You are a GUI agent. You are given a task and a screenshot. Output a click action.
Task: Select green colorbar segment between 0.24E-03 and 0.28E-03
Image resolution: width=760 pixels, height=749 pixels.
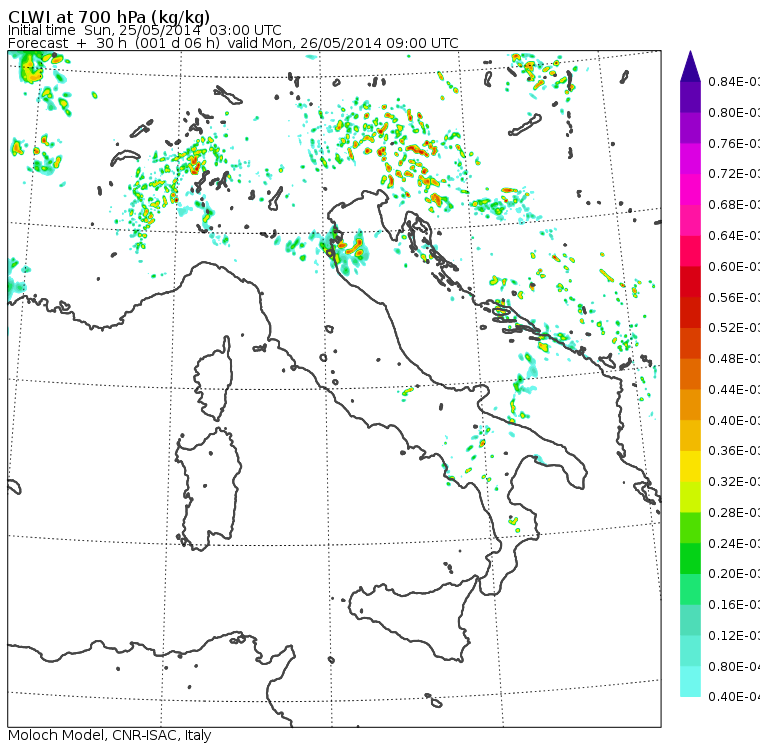tap(690, 527)
